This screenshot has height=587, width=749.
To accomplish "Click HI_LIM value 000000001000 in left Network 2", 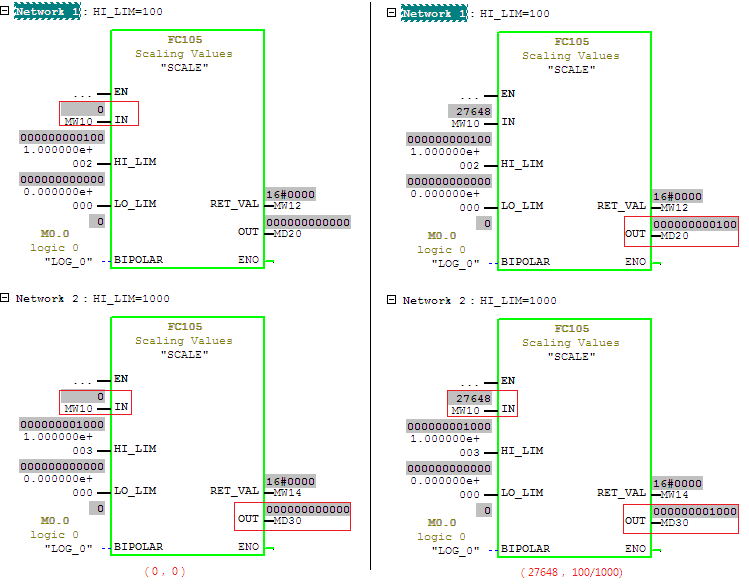I will coord(61,424).
